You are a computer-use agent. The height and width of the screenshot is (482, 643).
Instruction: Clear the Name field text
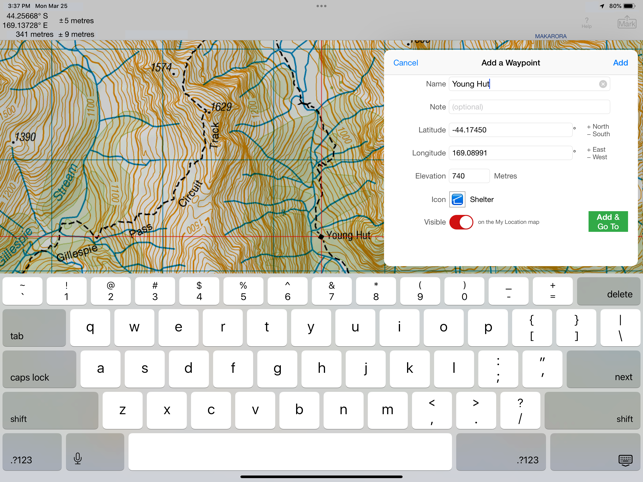(603, 84)
